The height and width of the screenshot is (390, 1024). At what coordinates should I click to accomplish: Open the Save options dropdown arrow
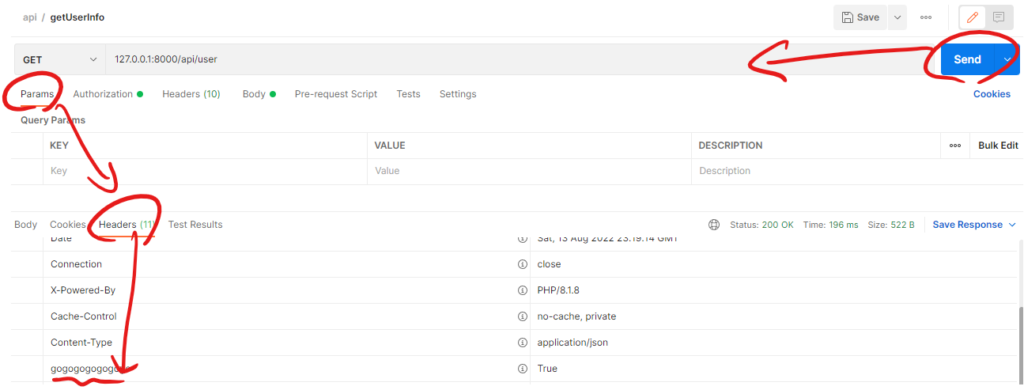click(x=897, y=18)
